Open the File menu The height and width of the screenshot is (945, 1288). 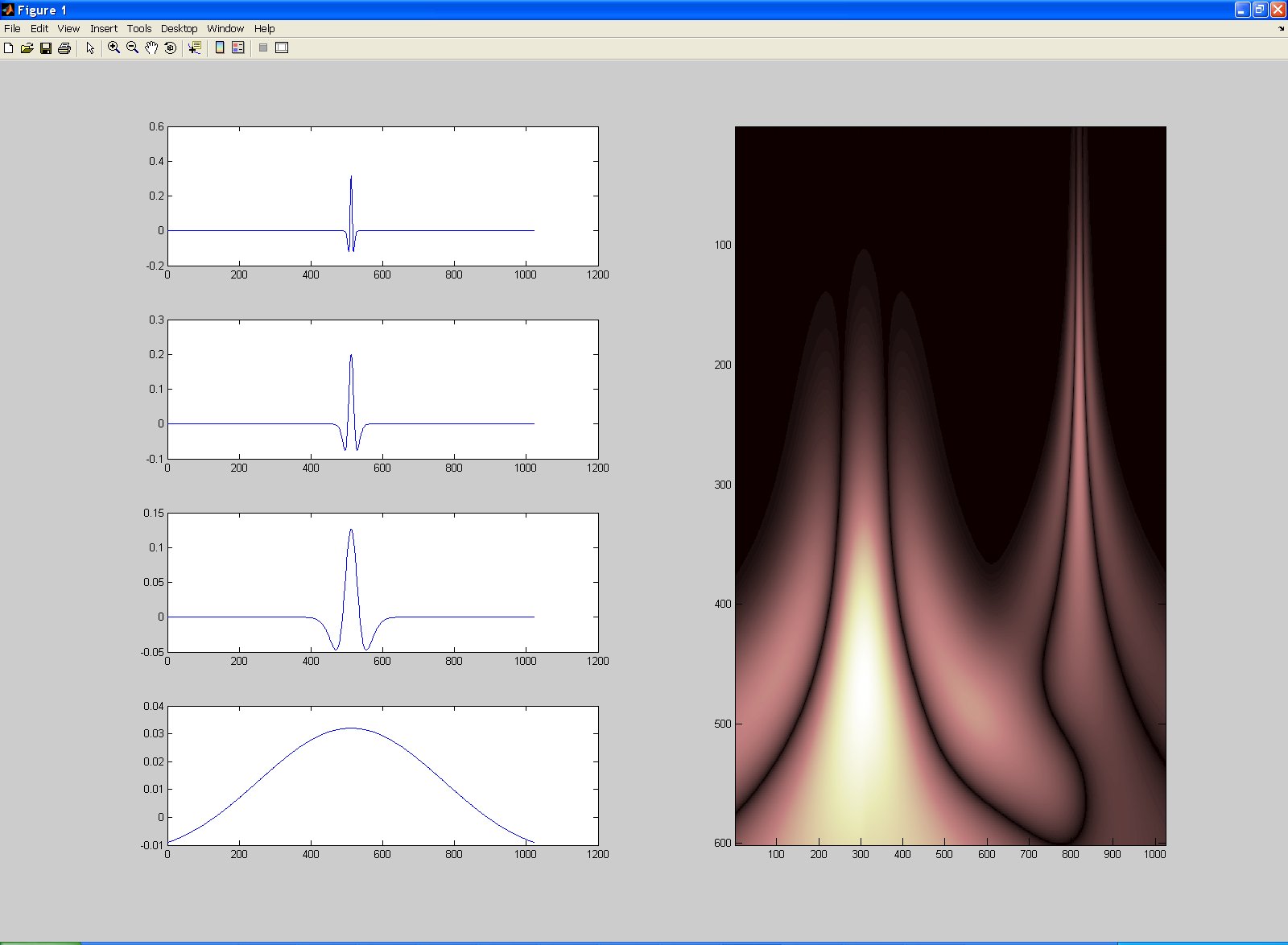(x=12, y=28)
